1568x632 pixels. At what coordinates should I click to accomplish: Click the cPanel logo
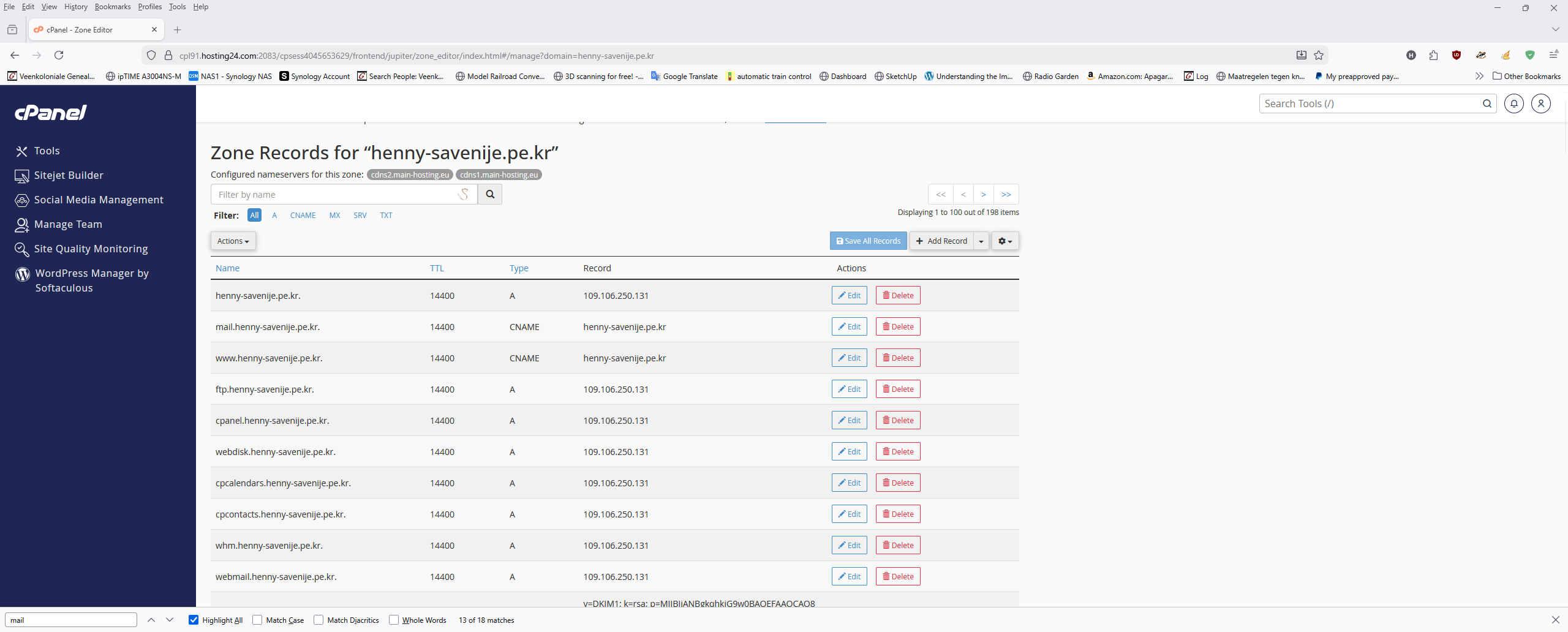click(x=51, y=112)
